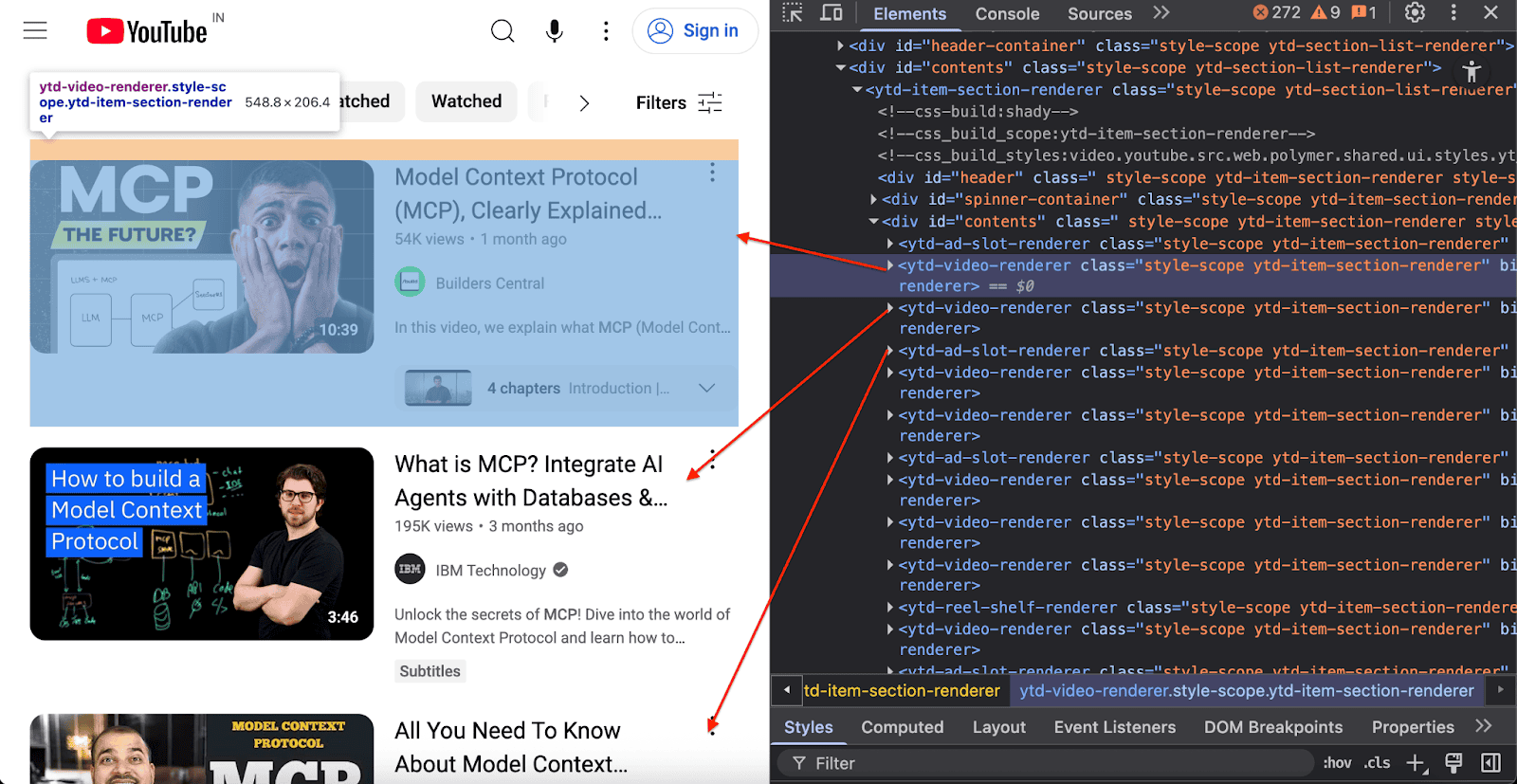Image resolution: width=1517 pixels, height=784 pixels.
Task: Collapse the ytd-item-section-renderer node
Action: (x=857, y=89)
